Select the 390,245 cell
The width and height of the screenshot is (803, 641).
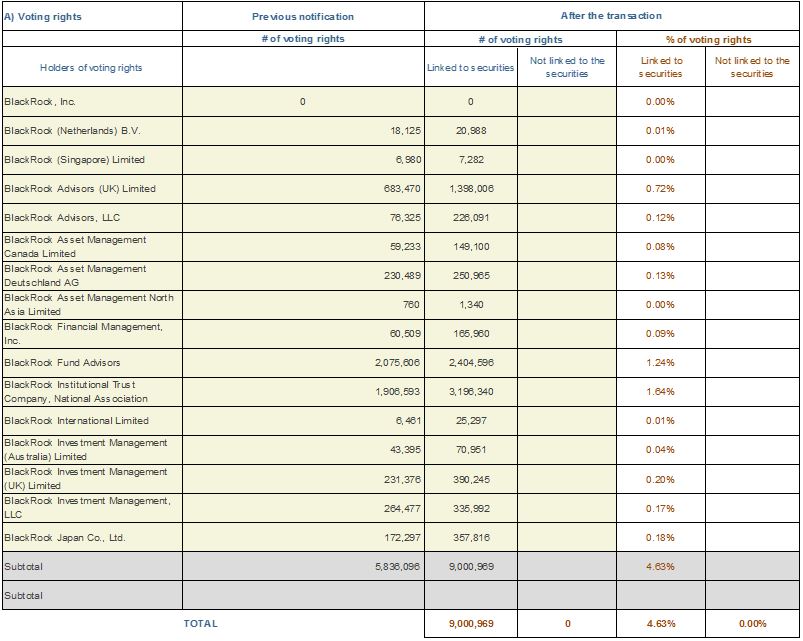[471, 479]
